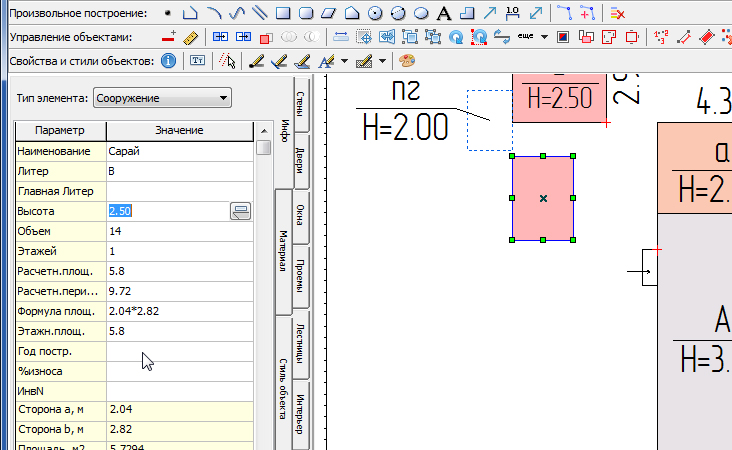Pick the arrow line tool
This screenshot has width=732, height=450.
(x=489, y=13)
